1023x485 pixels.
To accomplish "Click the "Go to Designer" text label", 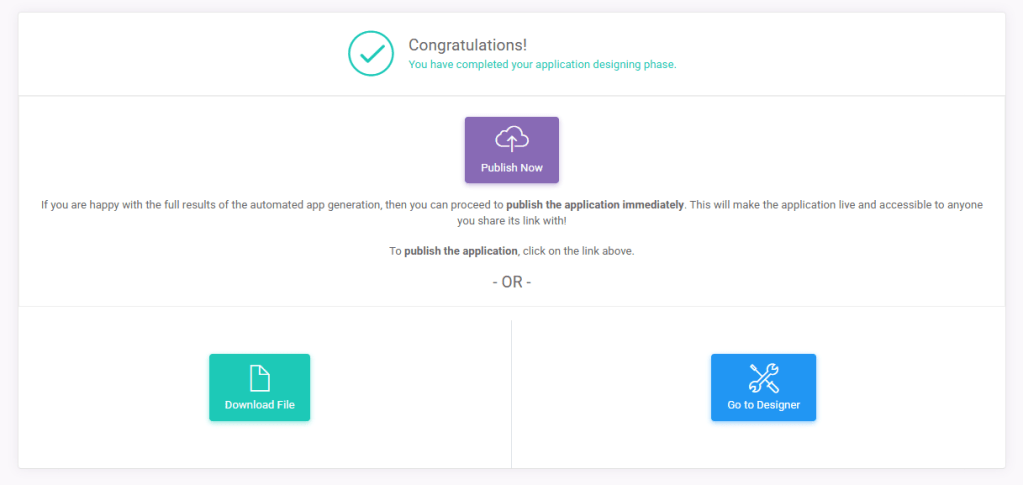I will point(763,405).
